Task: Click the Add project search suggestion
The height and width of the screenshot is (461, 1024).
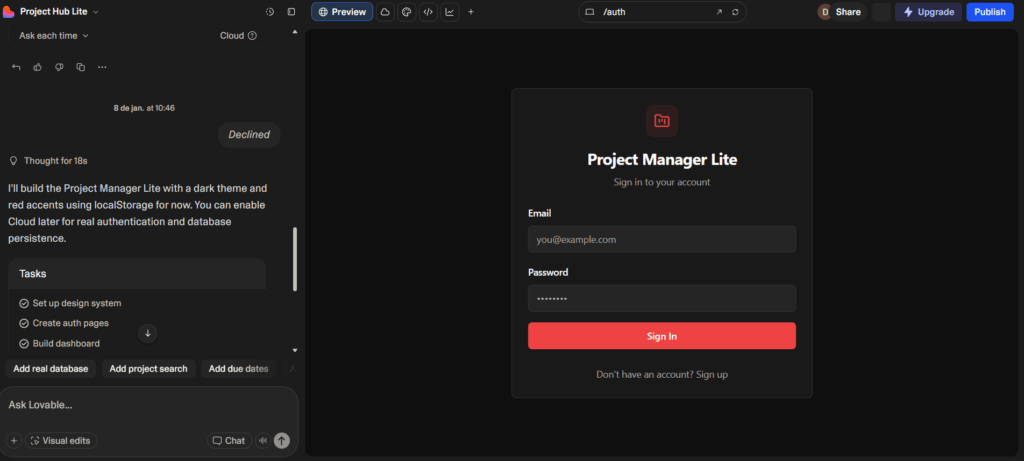Action: [x=148, y=369]
